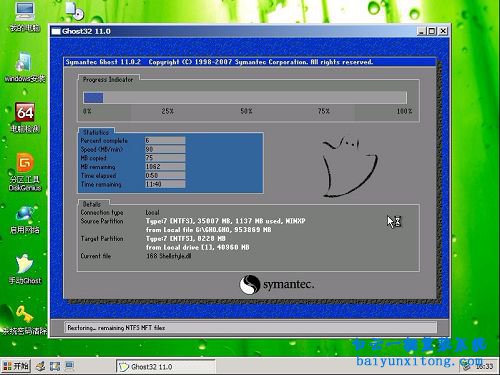The image size is (500, 375).
Task: Click the MB copied value 75
Action: point(165,158)
